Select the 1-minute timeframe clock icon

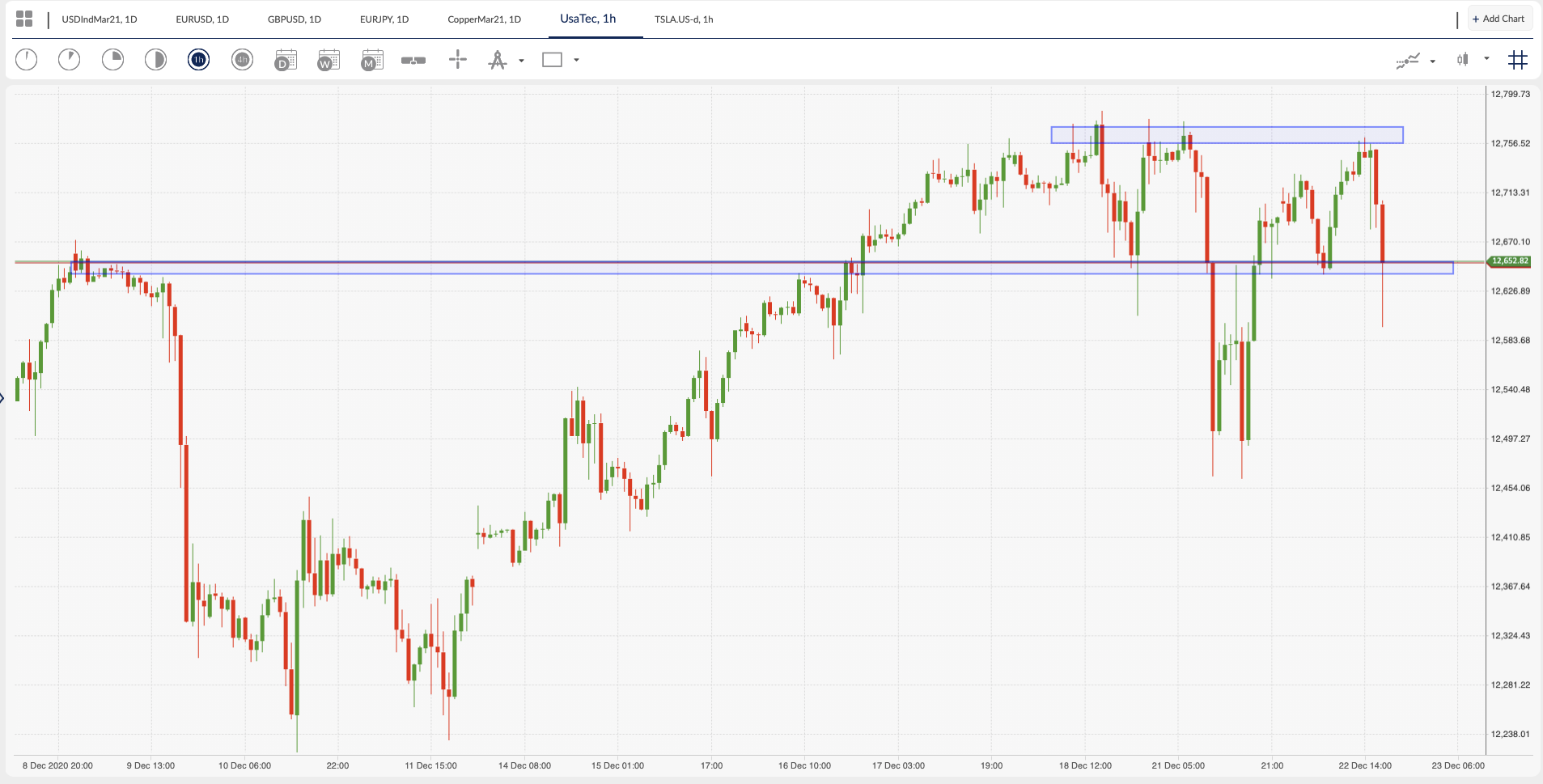pos(27,59)
